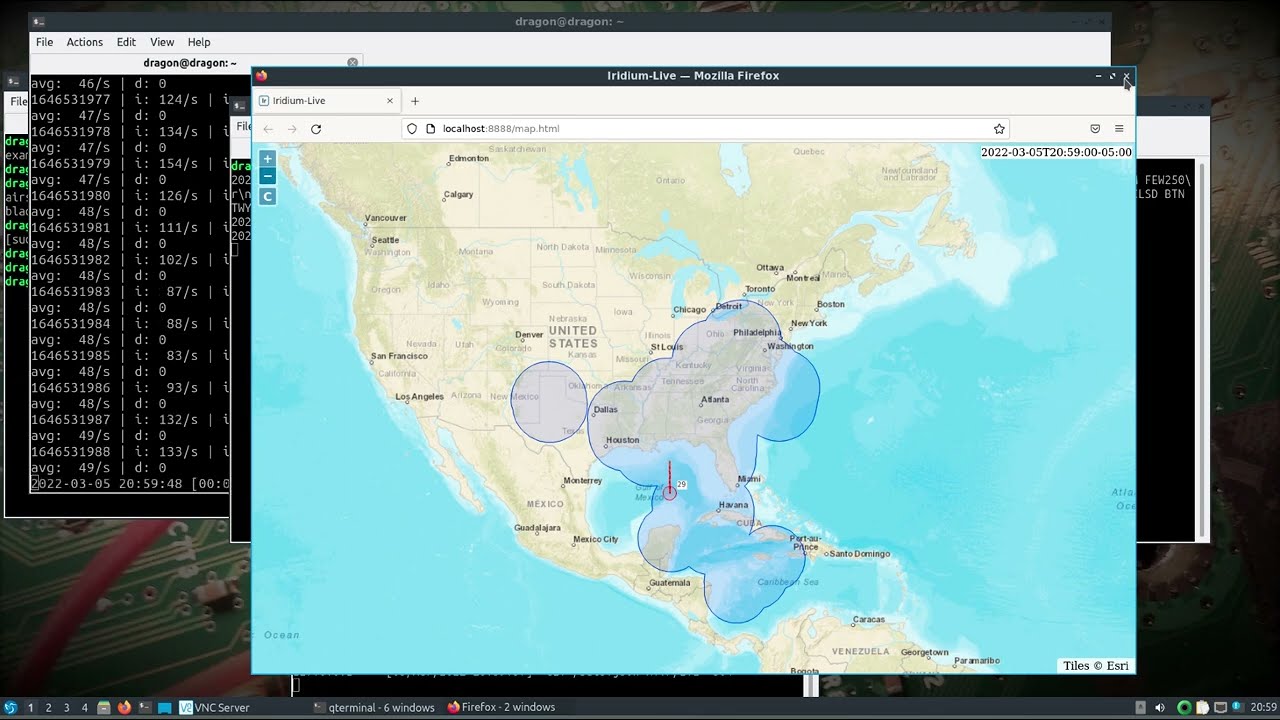
Task: Bookmark this page with the star icon
Action: (998, 129)
